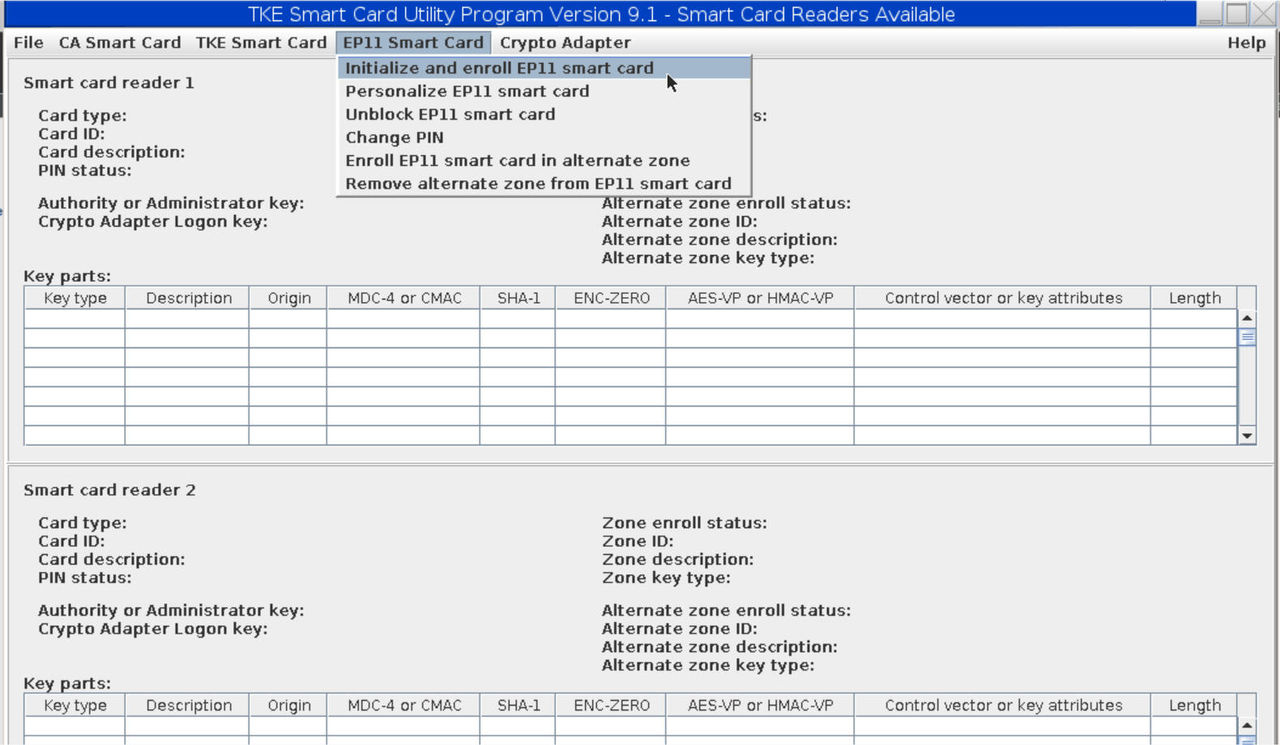1280x745 pixels.
Task: Click the ENC-ZERO column header in reader 1
Action: [611, 298]
